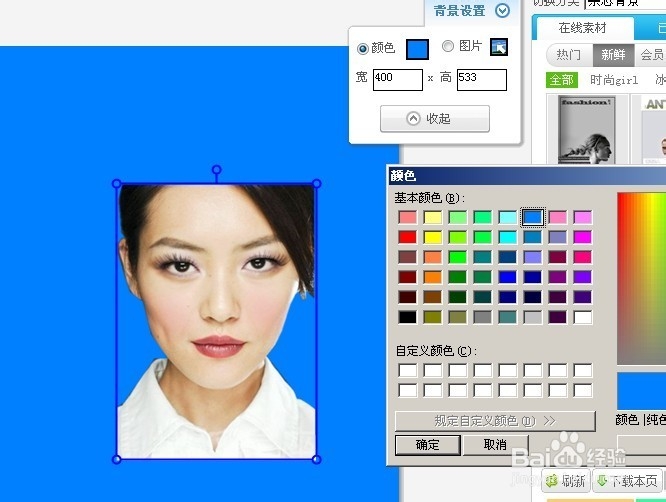Click the rotation handle above the portrait photo

coord(217,170)
